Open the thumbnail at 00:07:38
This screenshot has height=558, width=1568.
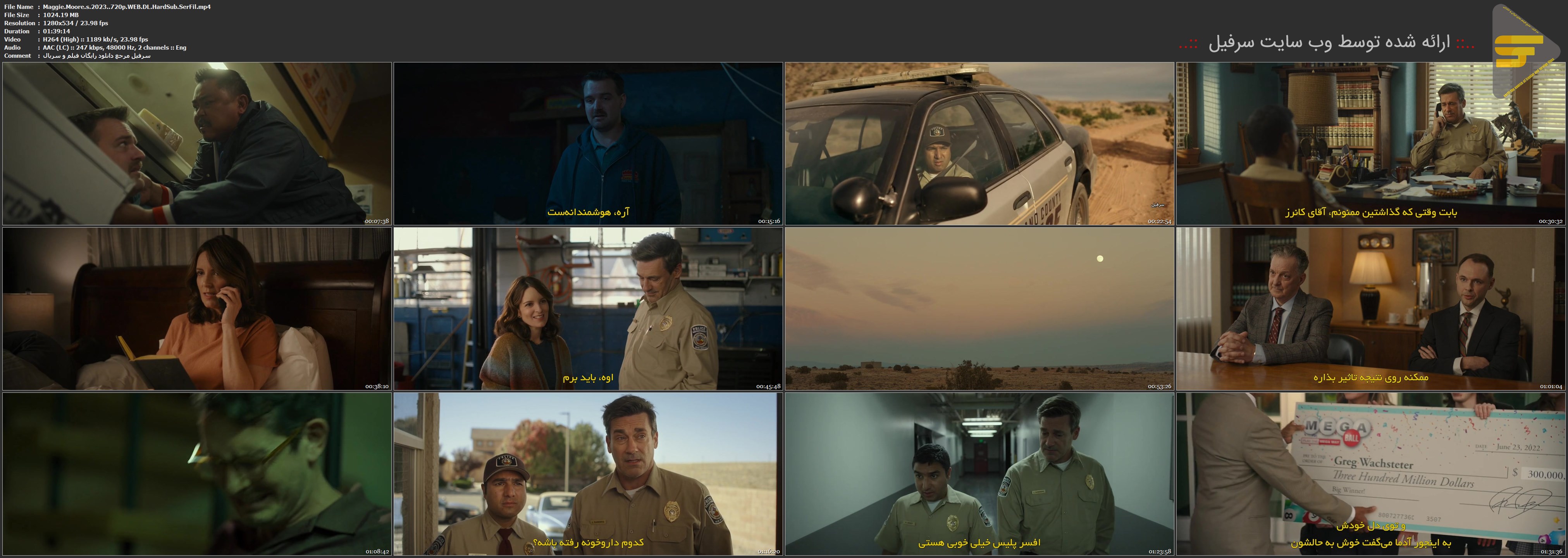[x=196, y=144]
